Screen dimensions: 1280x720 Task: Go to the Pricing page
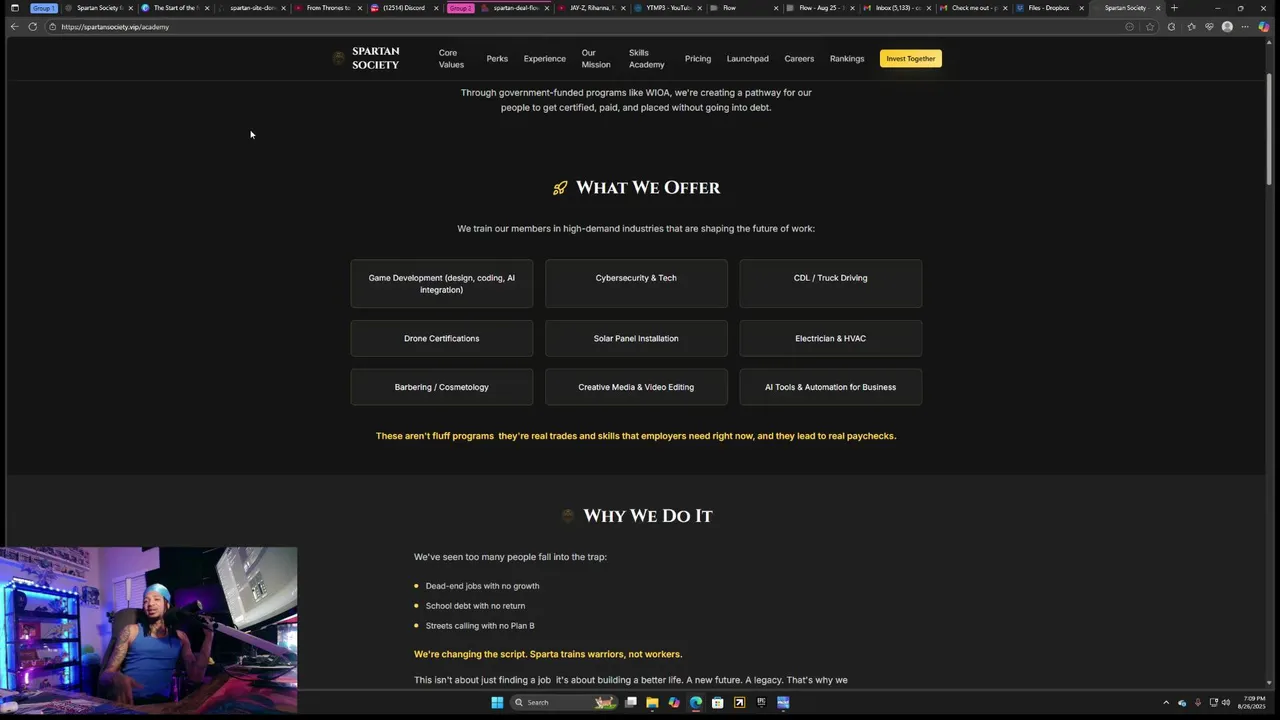pyautogui.click(x=698, y=59)
